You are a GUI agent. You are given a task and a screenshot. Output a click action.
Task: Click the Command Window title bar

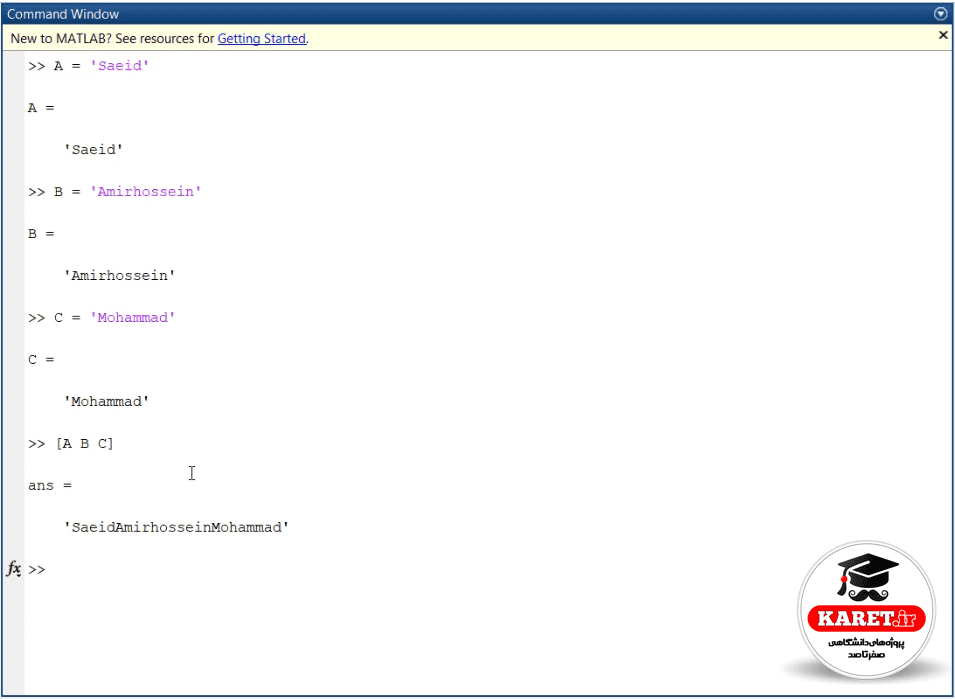[x=478, y=13]
